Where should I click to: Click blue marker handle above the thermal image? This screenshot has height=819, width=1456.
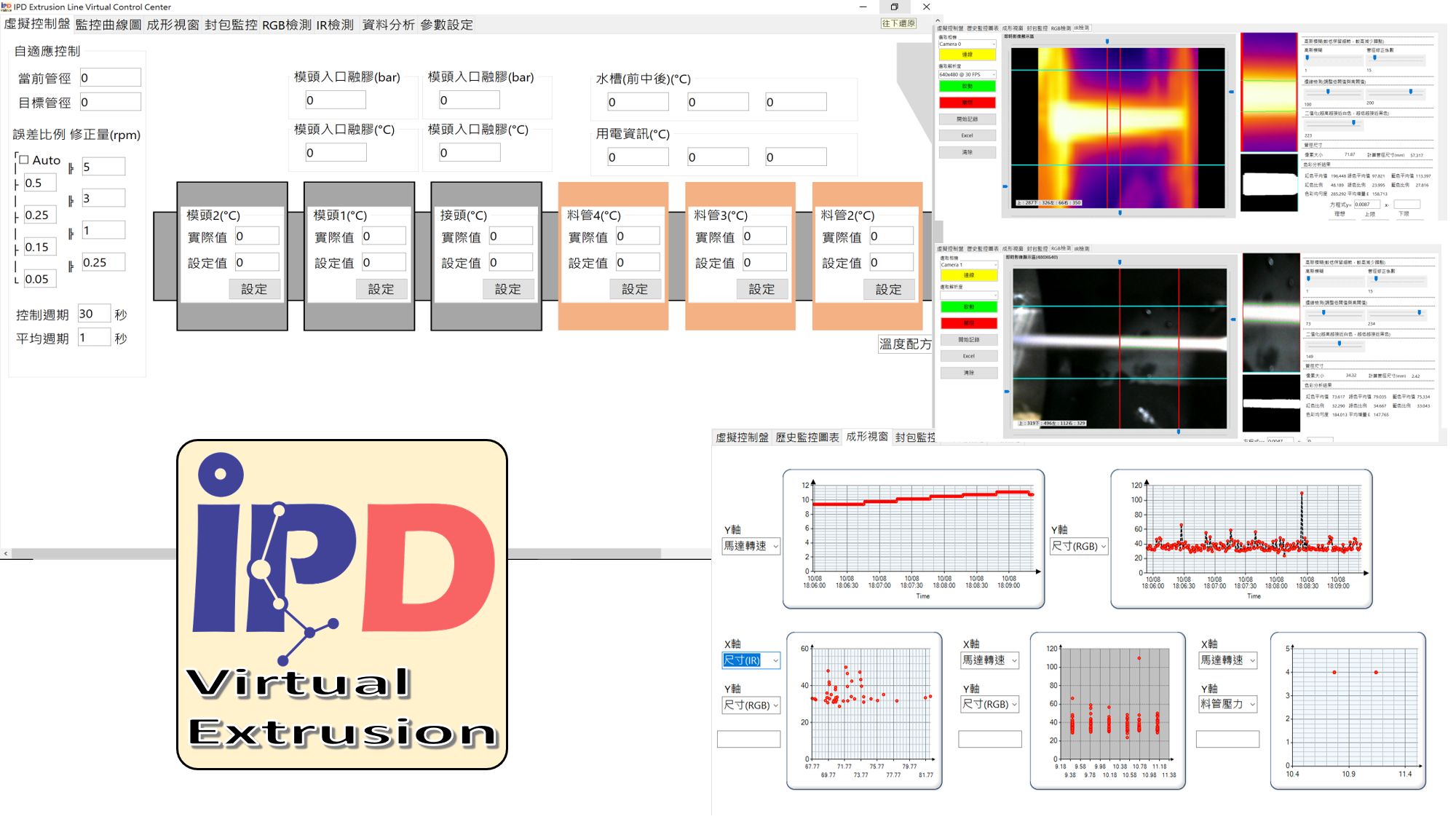point(1107,41)
